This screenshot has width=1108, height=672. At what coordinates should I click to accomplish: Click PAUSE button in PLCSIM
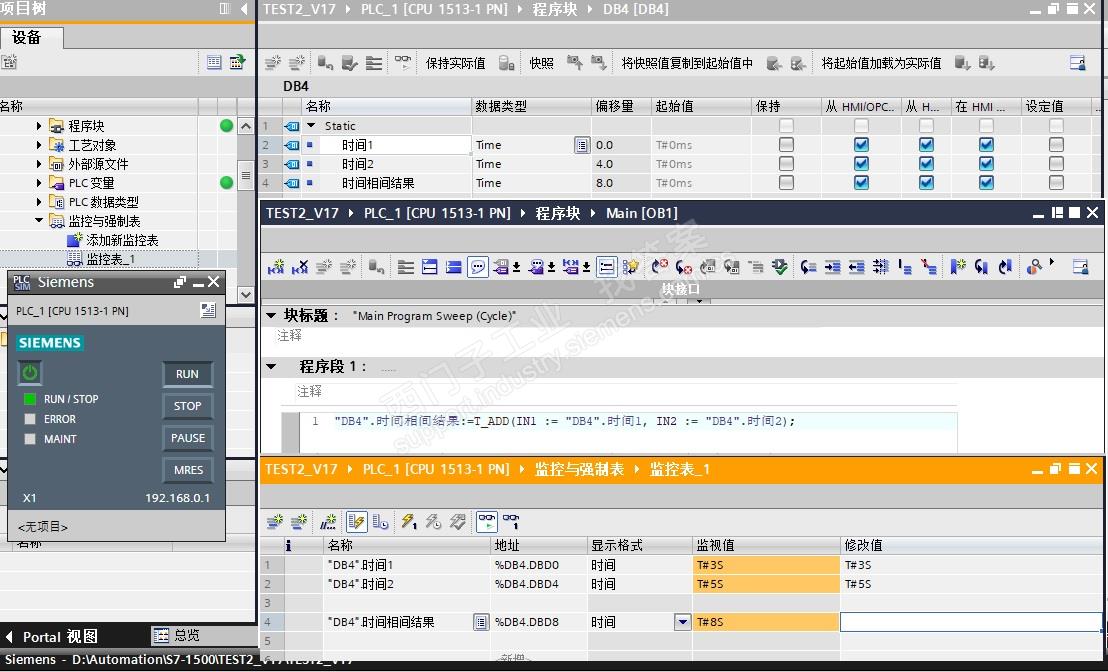(x=187, y=437)
